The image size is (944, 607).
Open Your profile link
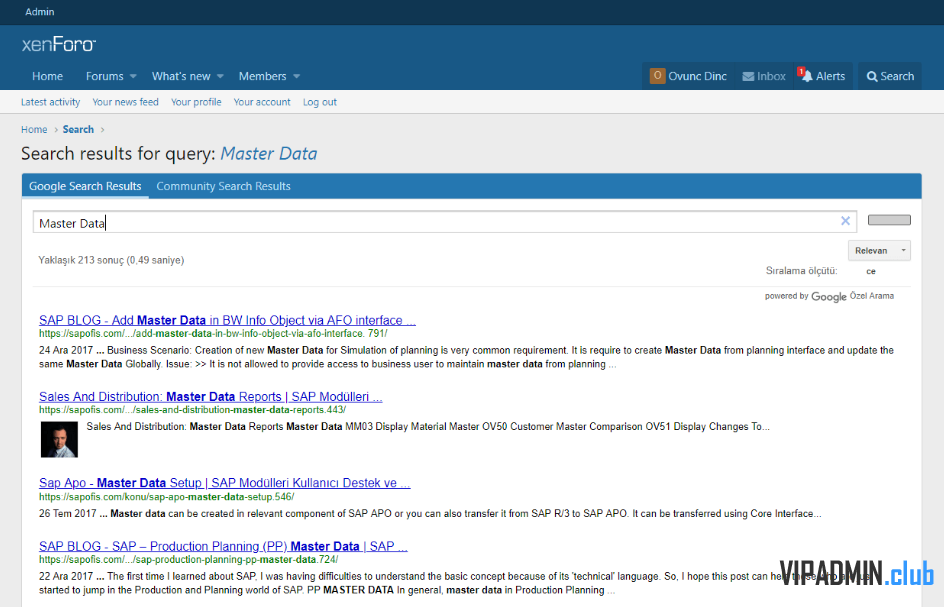[196, 102]
